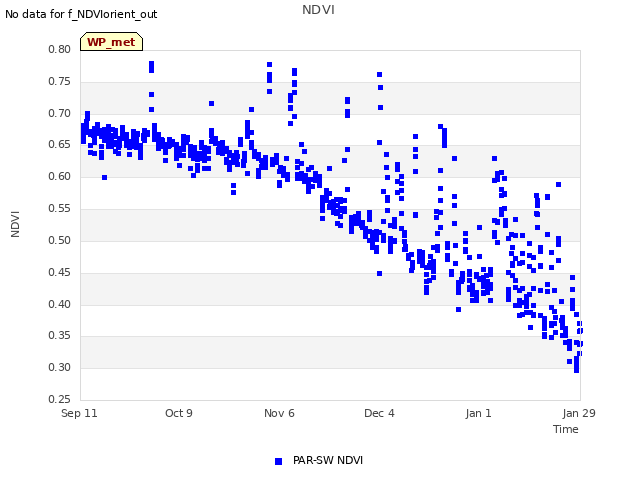Click the 'No data for f_NDVIorient_out' message
Screen dimensions: 640x480
pos(81,14)
